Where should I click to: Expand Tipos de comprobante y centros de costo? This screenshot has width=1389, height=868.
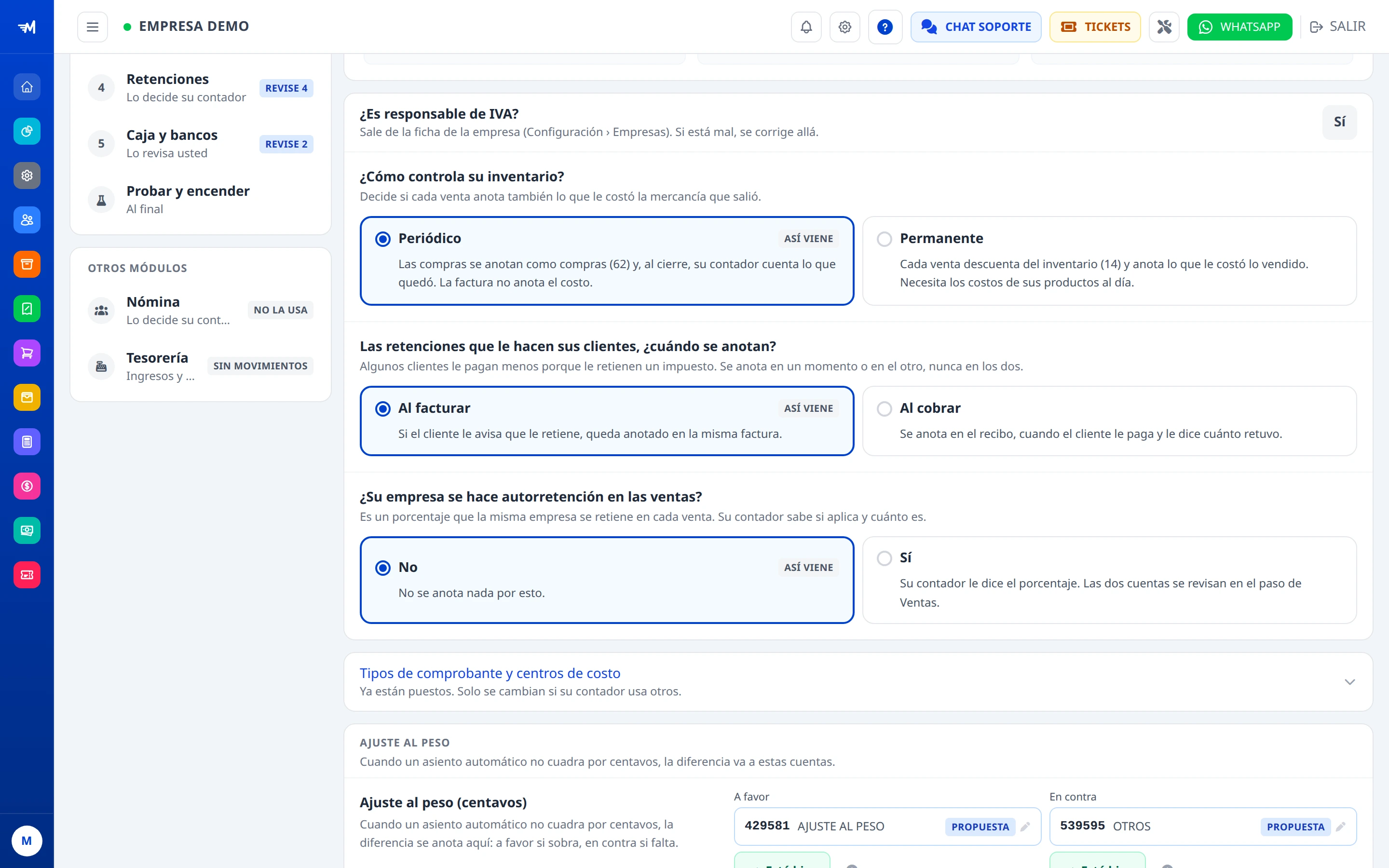(858, 682)
